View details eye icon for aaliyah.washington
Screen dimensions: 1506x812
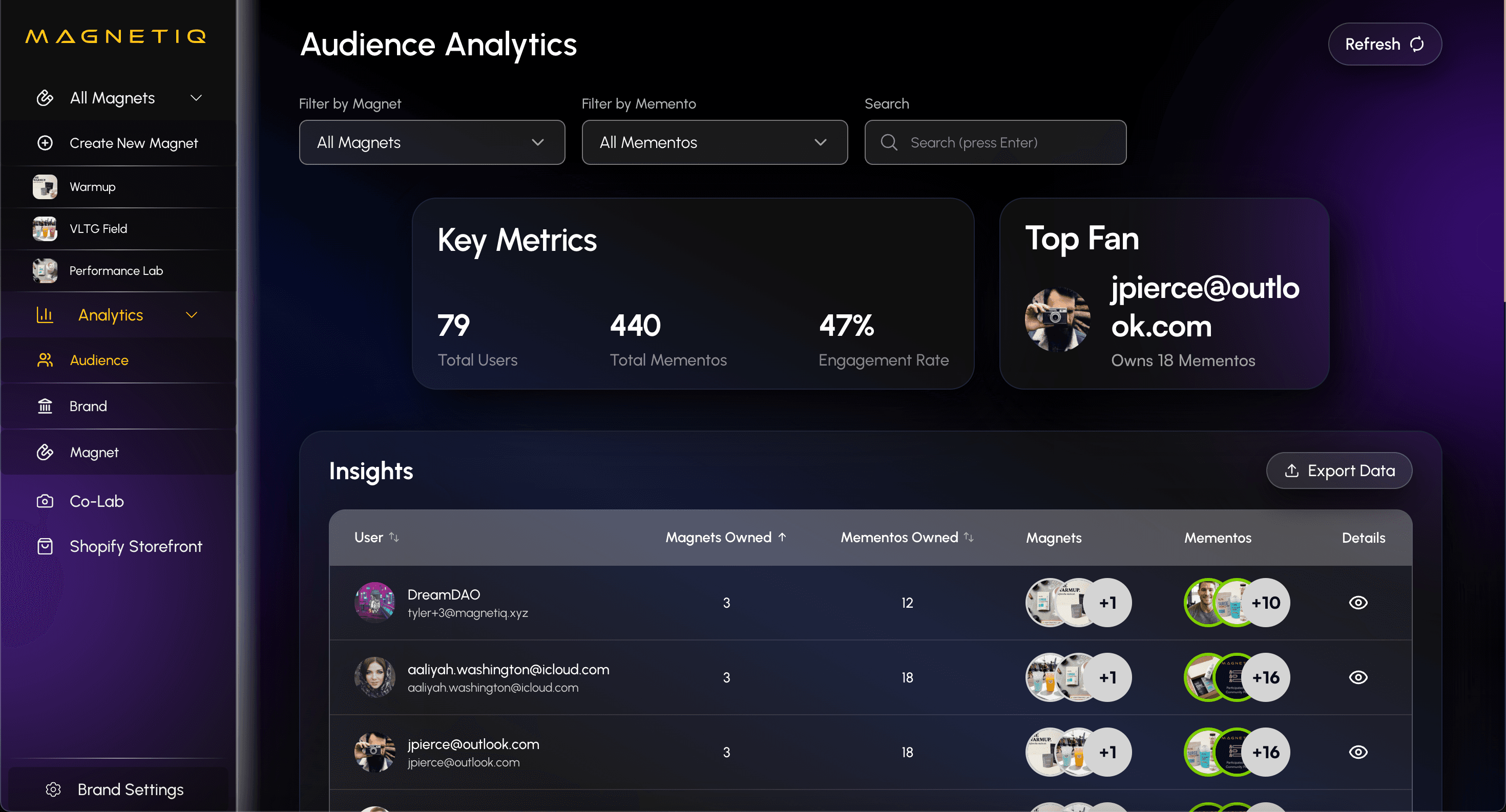pos(1358,678)
